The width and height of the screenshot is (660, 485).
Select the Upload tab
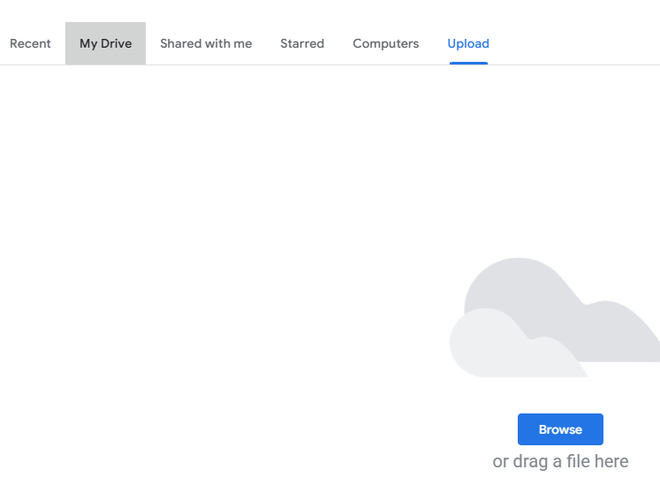(468, 44)
